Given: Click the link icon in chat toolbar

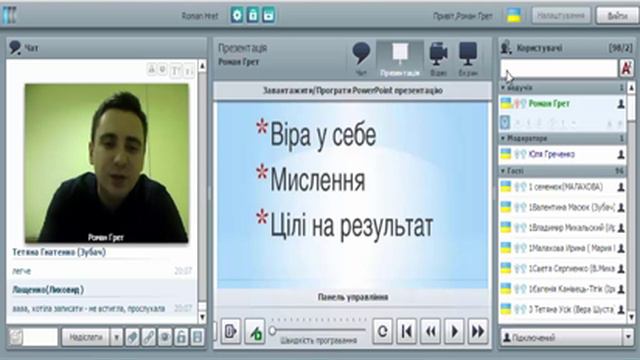Looking at the screenshot, I should [x=149, y=337].
